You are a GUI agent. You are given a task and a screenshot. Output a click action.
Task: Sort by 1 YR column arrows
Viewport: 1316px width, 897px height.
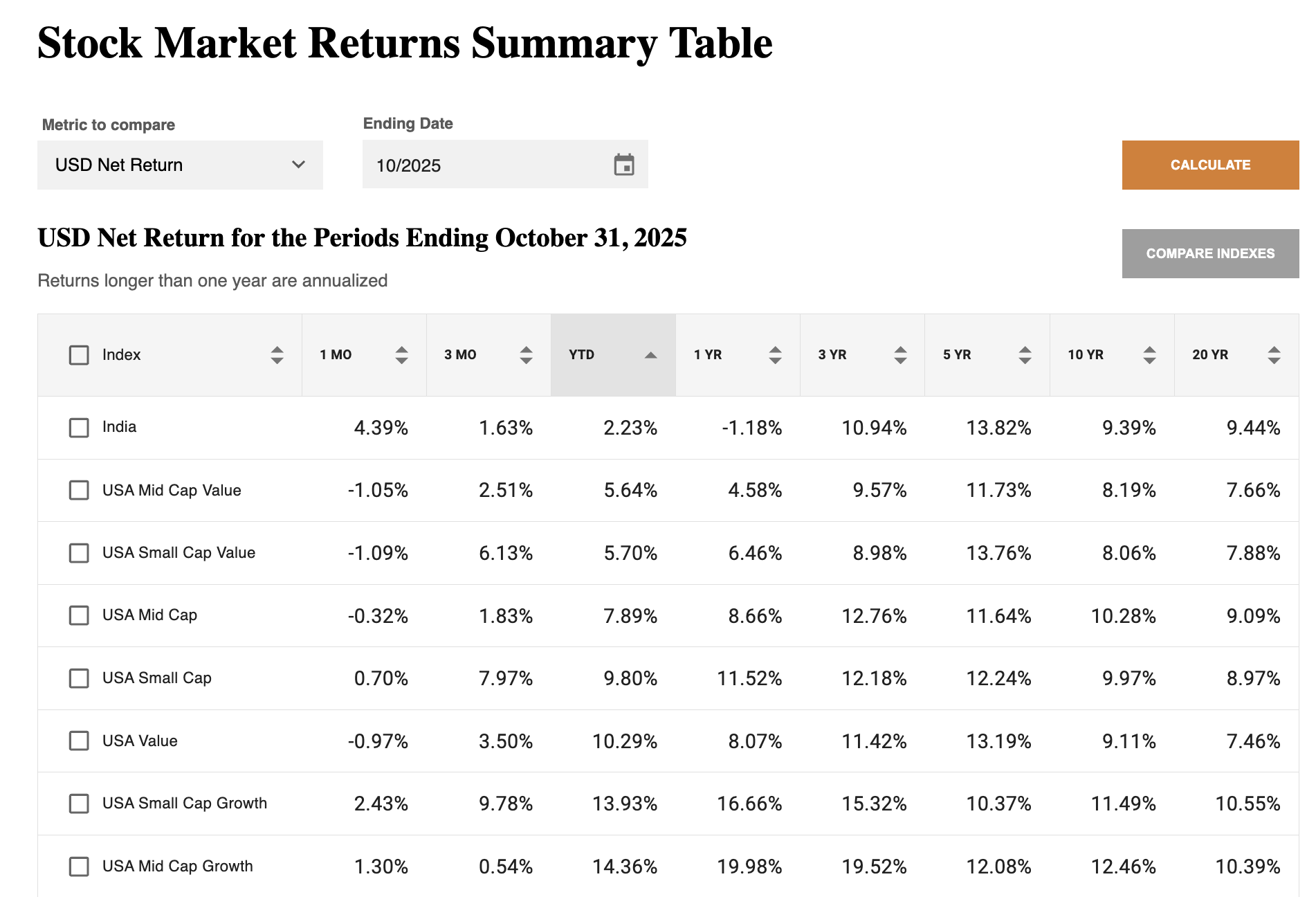(x=775, y=355)
